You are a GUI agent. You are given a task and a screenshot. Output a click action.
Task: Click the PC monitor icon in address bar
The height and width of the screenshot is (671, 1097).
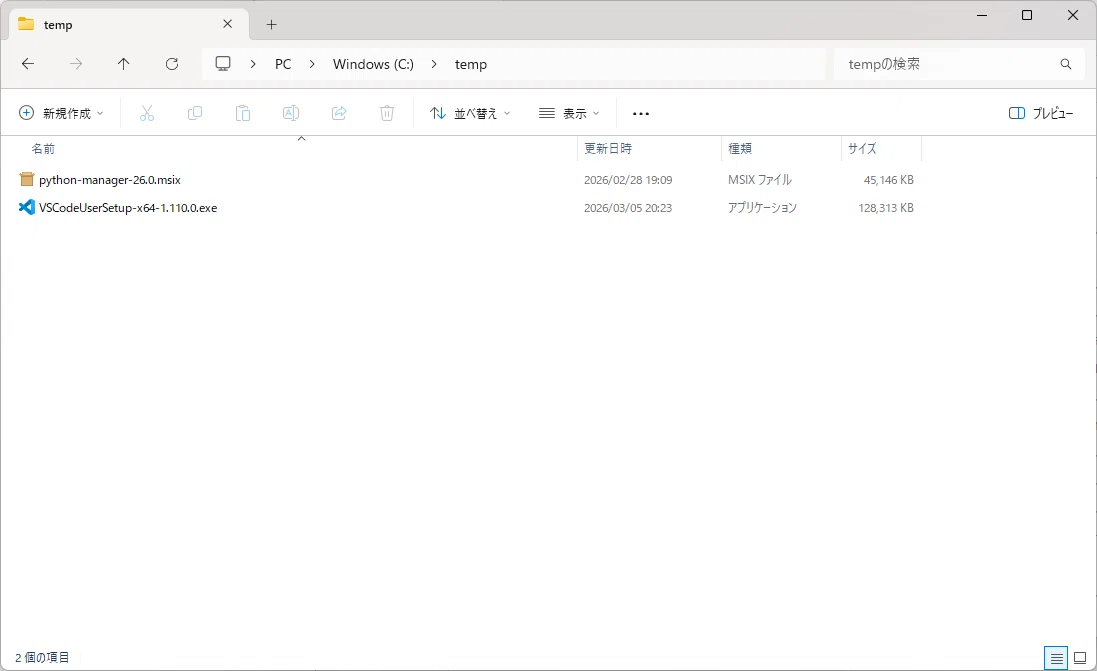click(x=223, y=64)
